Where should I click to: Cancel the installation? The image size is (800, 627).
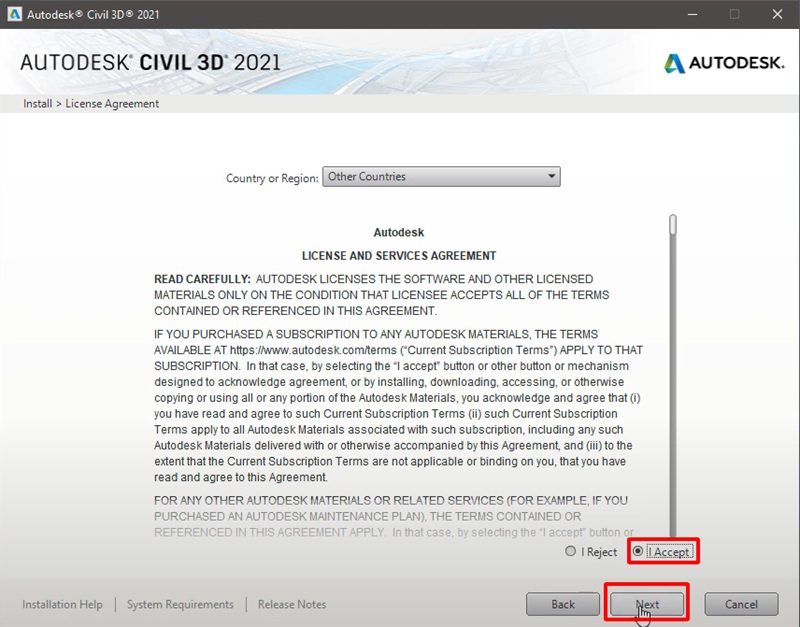point(741,604)
